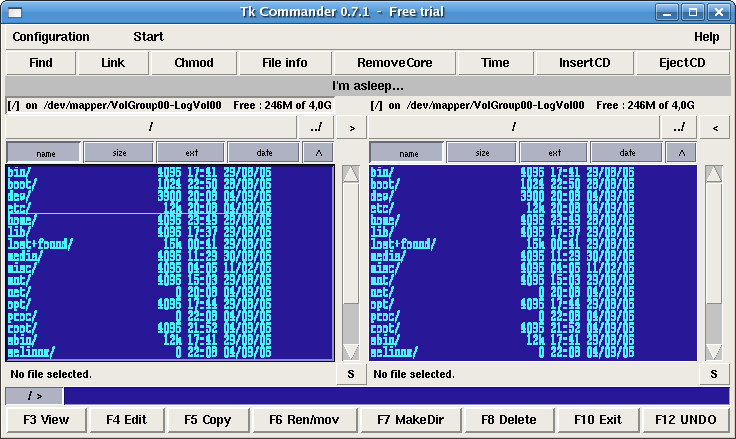736x439 pixels.
Task: Sort left panel by name
Action: coord(44,153)
